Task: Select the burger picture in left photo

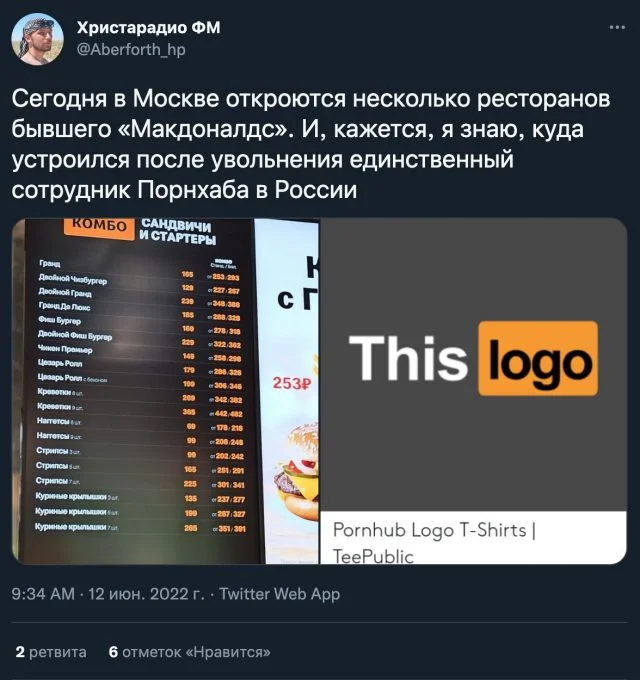Action: 296,473
